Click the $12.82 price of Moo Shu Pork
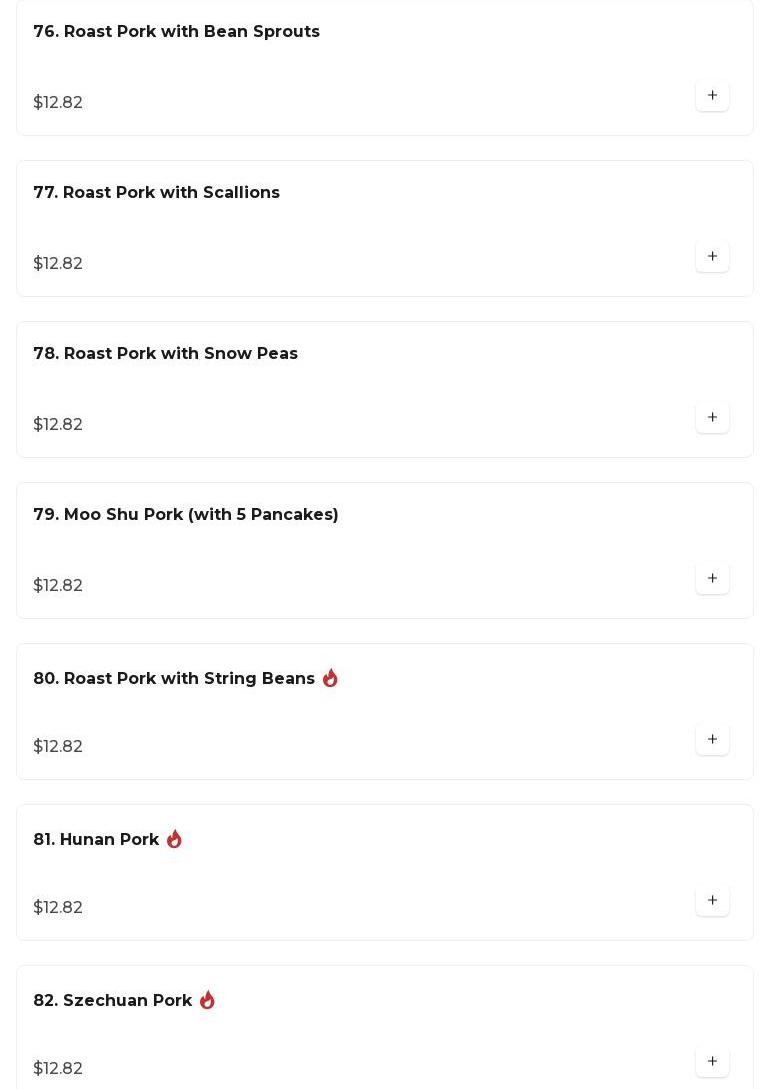Image resolution: width=770 pixels, height=1089 pixels. [x=58, y=585]
